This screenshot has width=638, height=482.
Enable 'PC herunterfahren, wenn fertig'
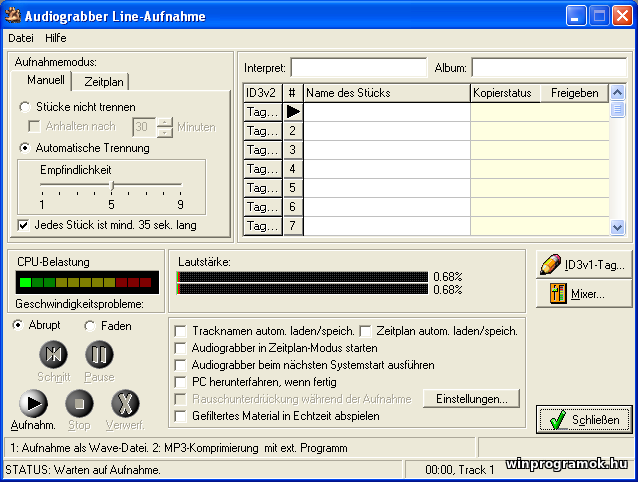coord(180,381)
